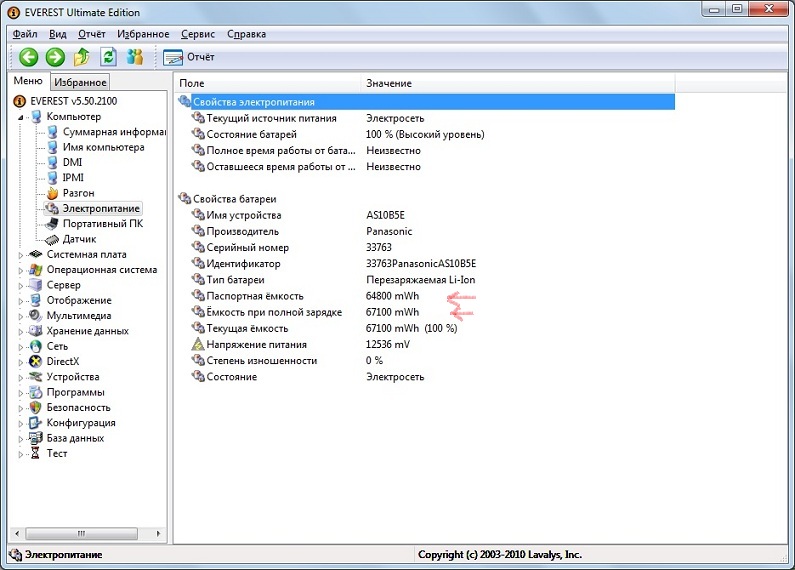Click the Сервер icon in the tree
The height and width of the screenshot is (570, 795).
pyautogui.click(x=35, y=285)
